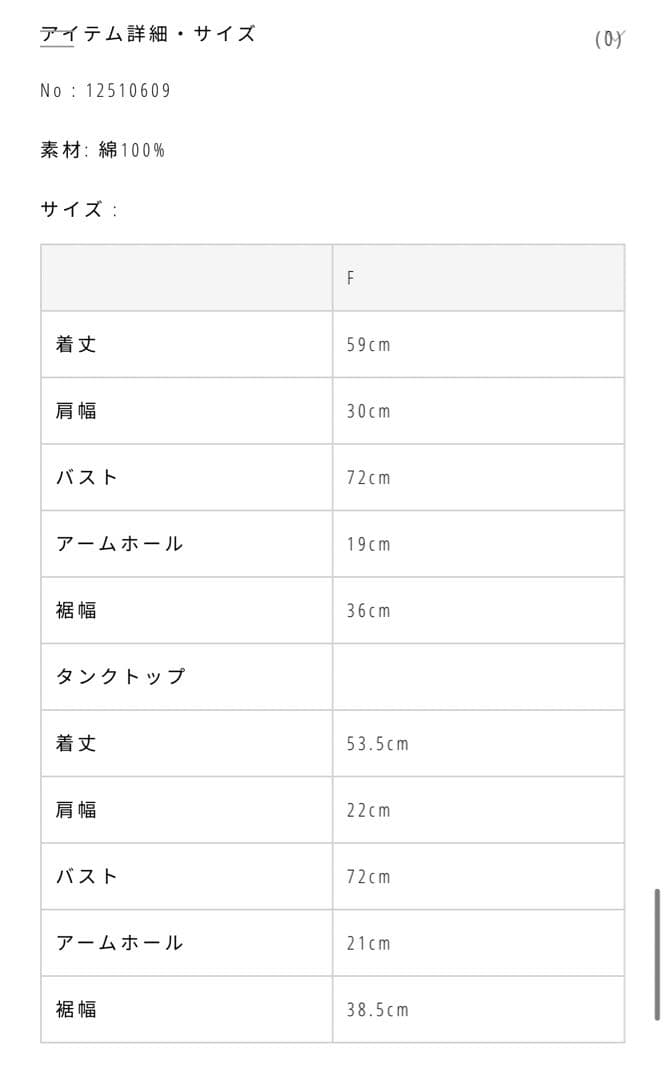Click the 21cm armhole value
The width and height of the screenshot is (666, 1080).
click(x=368, y=943)
